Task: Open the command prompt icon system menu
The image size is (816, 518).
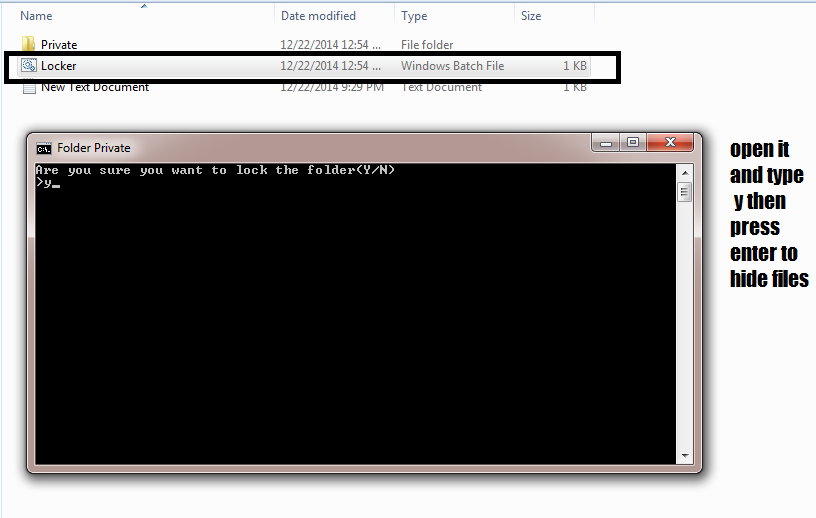Action: (x=44, y=148)
